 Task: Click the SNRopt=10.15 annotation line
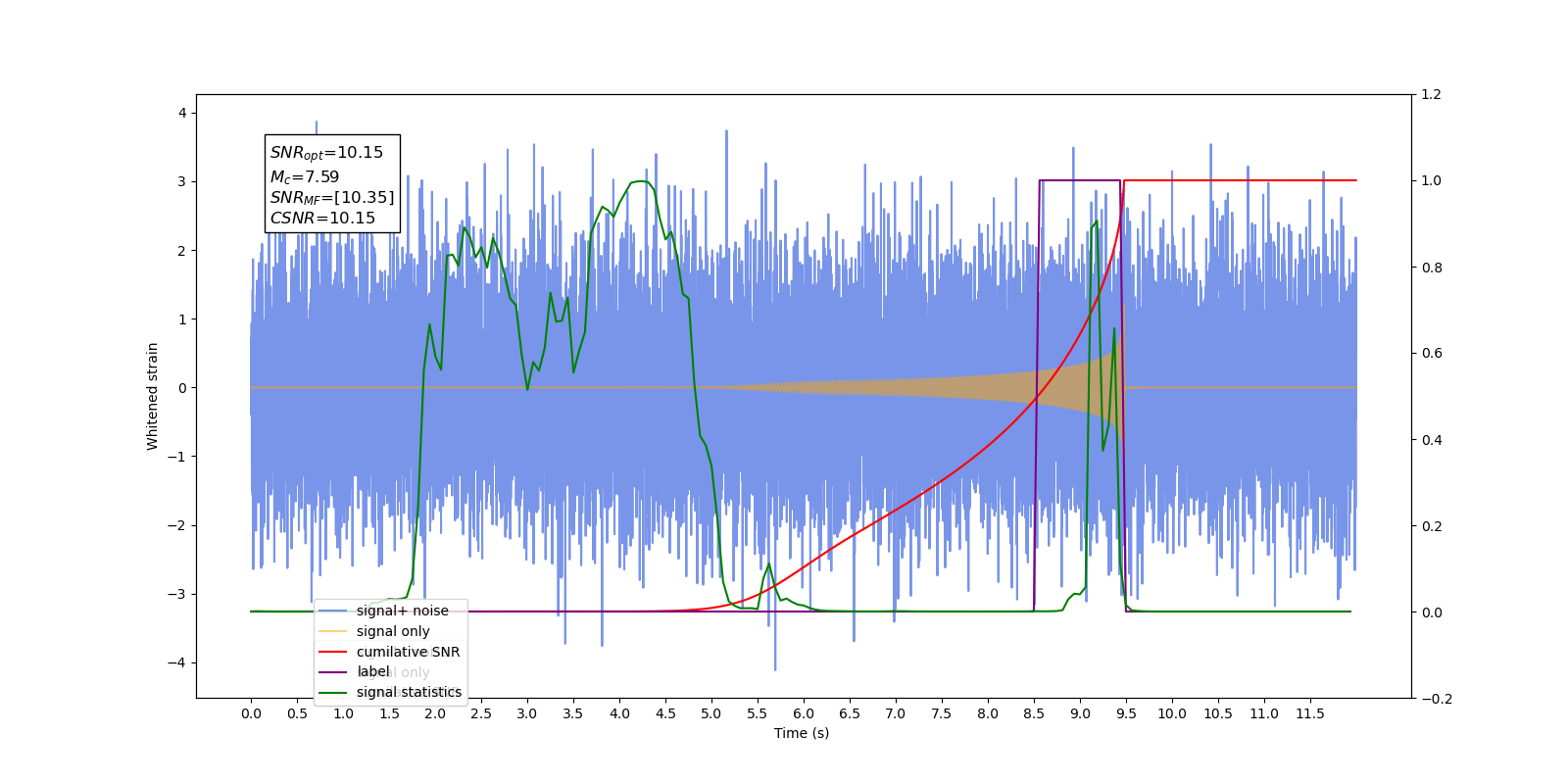326,153
